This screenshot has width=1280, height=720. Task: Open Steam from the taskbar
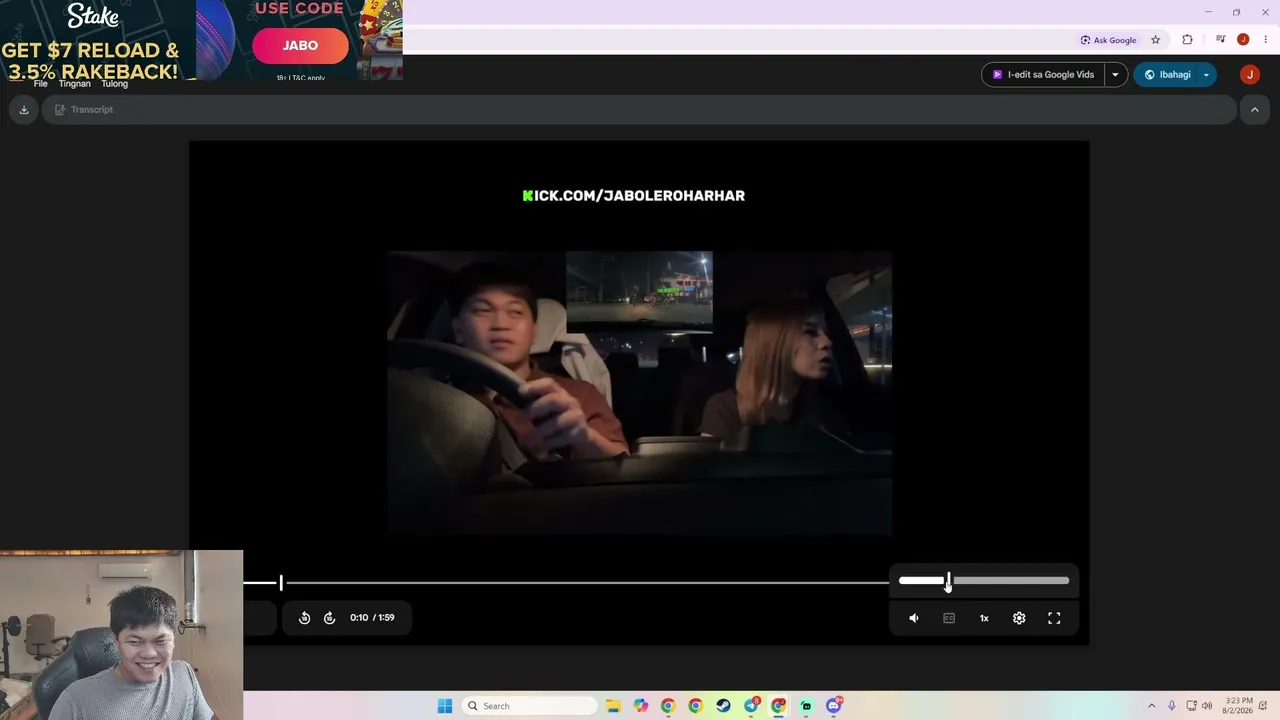click(x=723, y=706)
